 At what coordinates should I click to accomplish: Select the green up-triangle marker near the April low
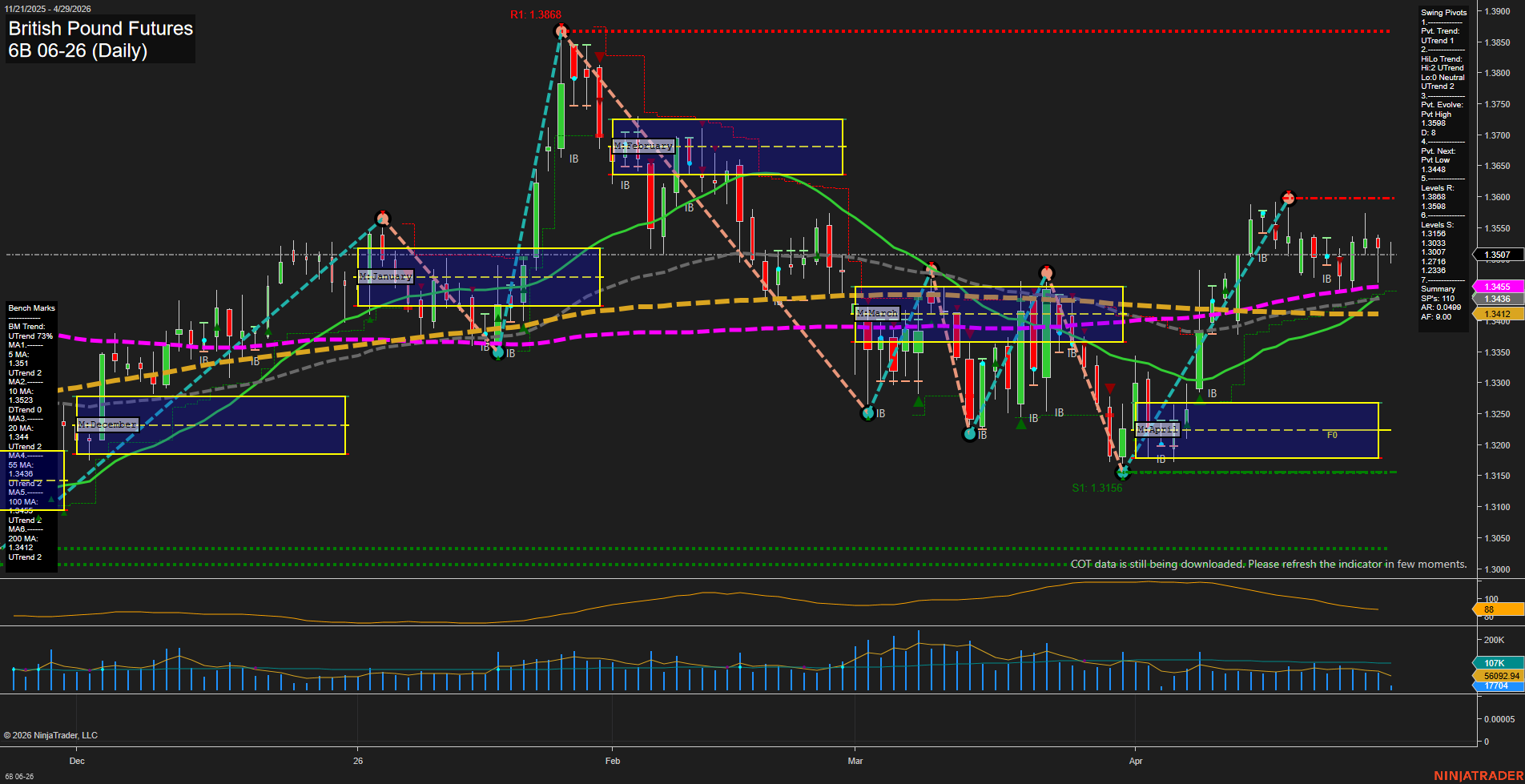click(1200, 397)
